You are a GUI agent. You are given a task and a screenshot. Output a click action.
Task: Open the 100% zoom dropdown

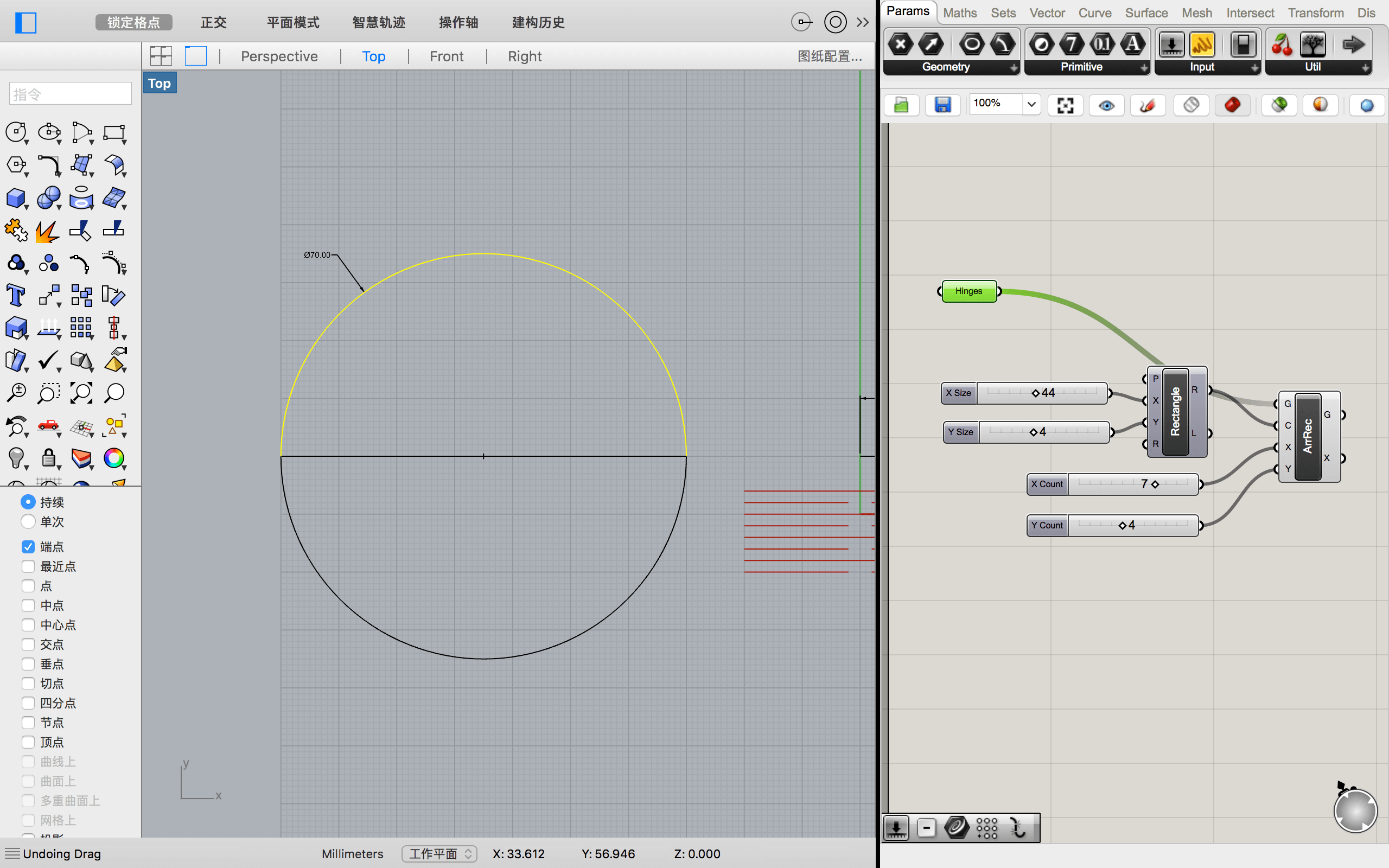click(1031, 105)
